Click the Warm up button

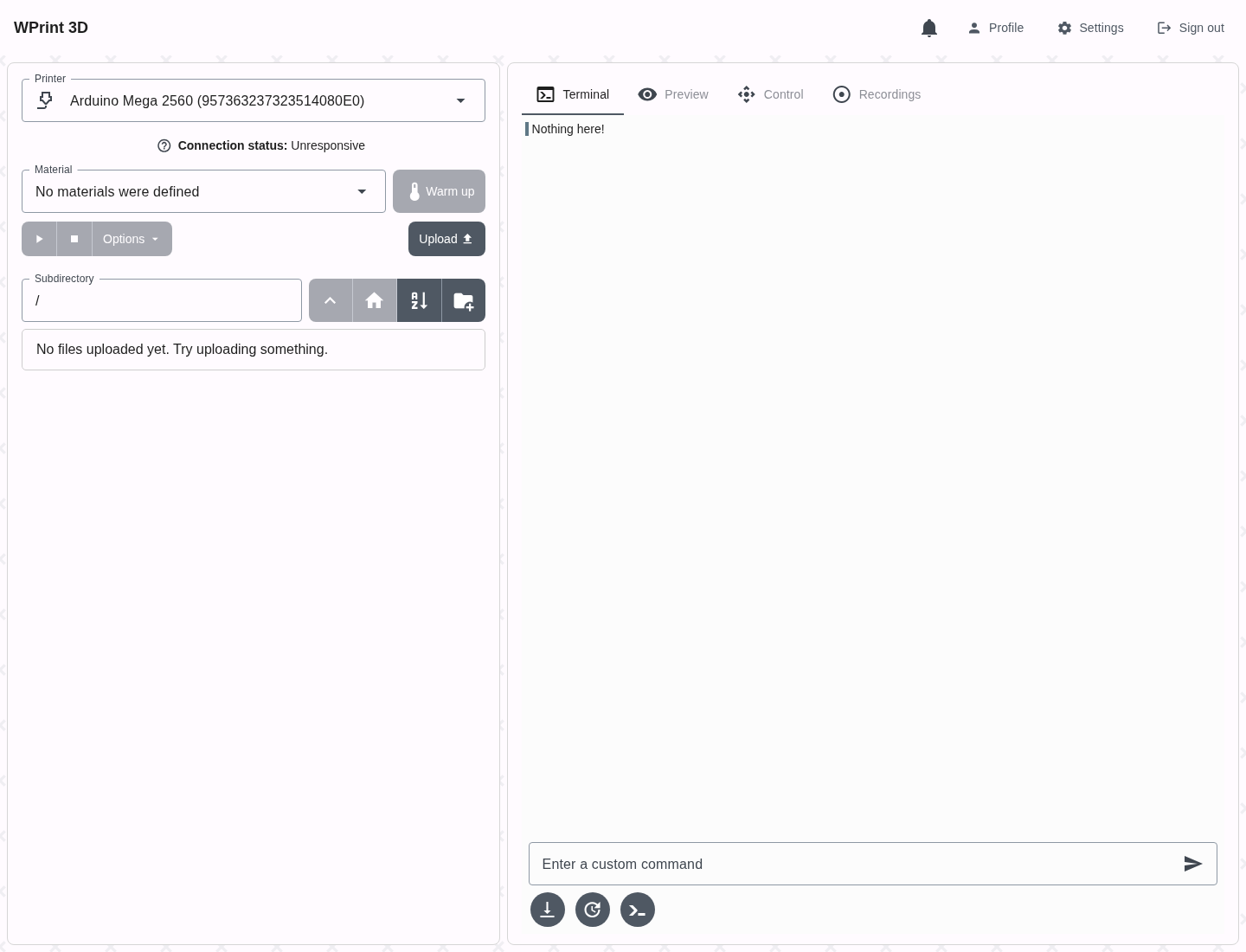pos(439,191)
